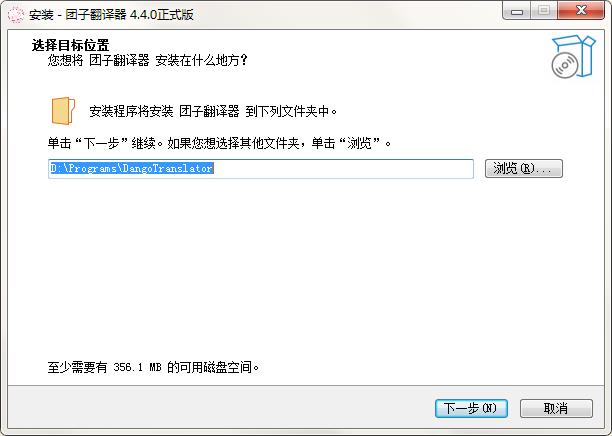Click the word “浏览” in the instruction sentence
This screenshot has height=436, width=612.
[359, 143]
